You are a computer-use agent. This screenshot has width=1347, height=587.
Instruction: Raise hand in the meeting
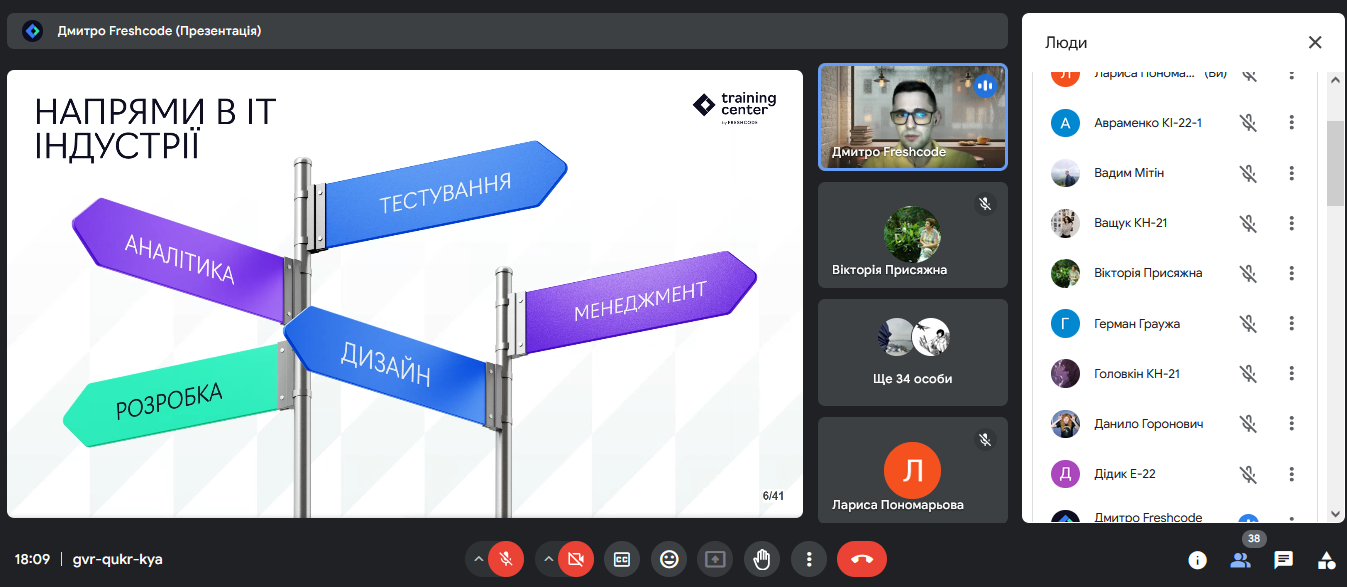pyautogui.click(x=762, y=559)
